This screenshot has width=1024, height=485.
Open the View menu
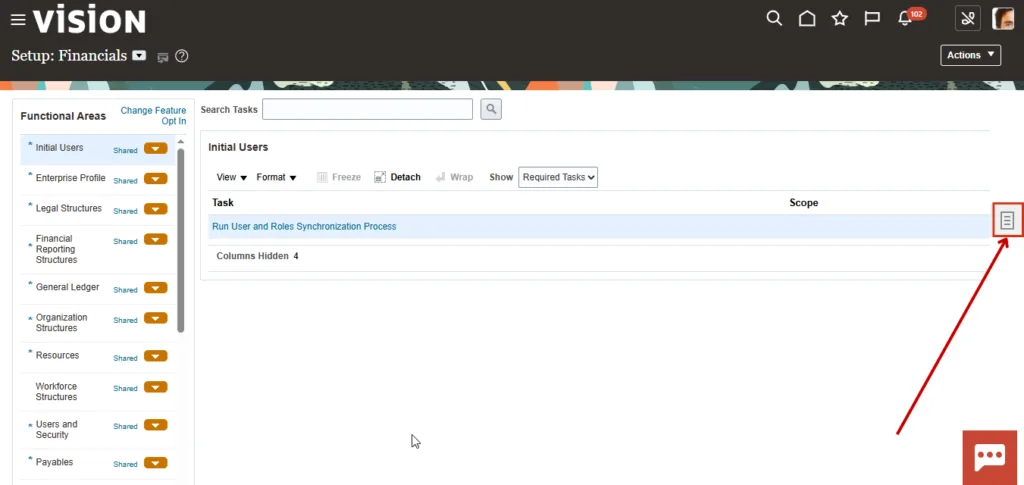tap(232, 177)
